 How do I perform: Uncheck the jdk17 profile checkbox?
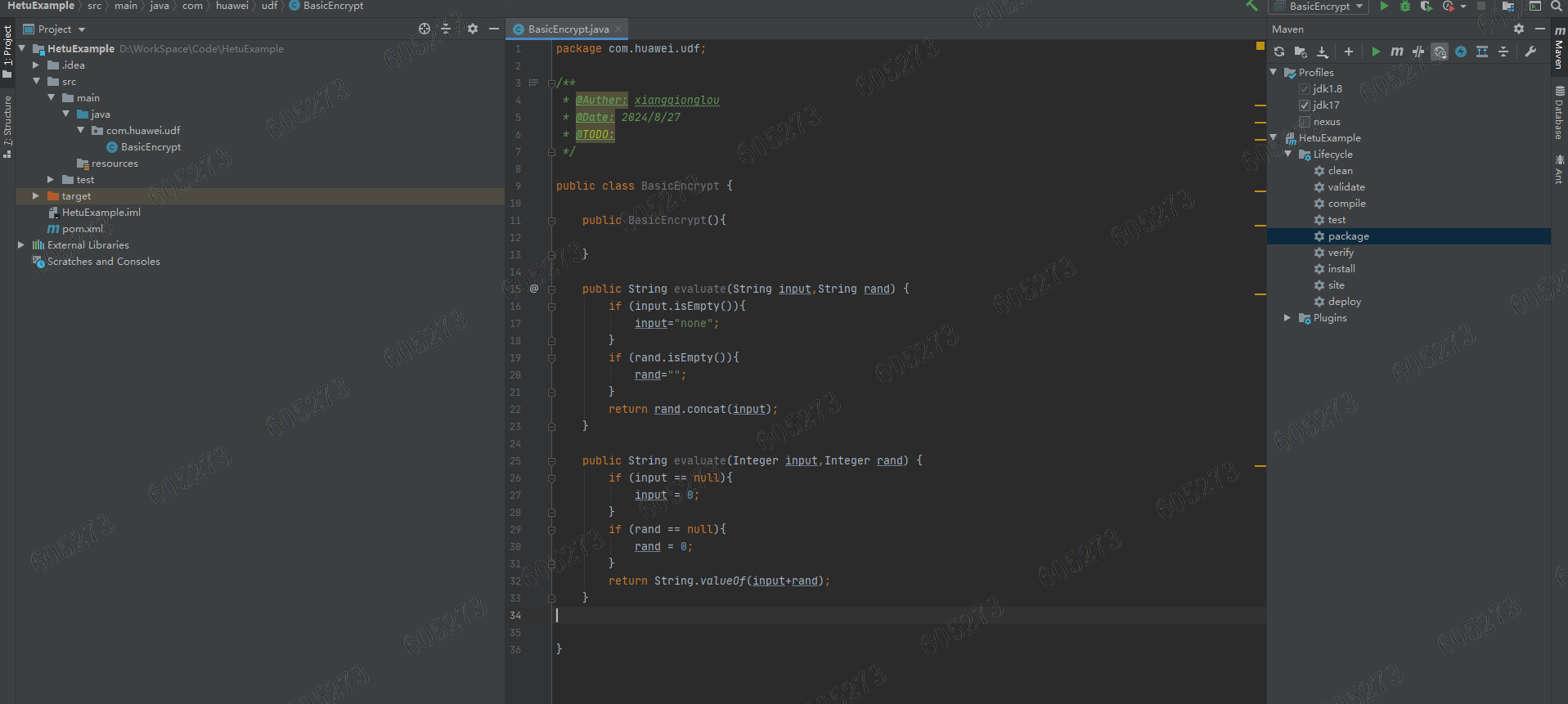(x=1305, y=105)
